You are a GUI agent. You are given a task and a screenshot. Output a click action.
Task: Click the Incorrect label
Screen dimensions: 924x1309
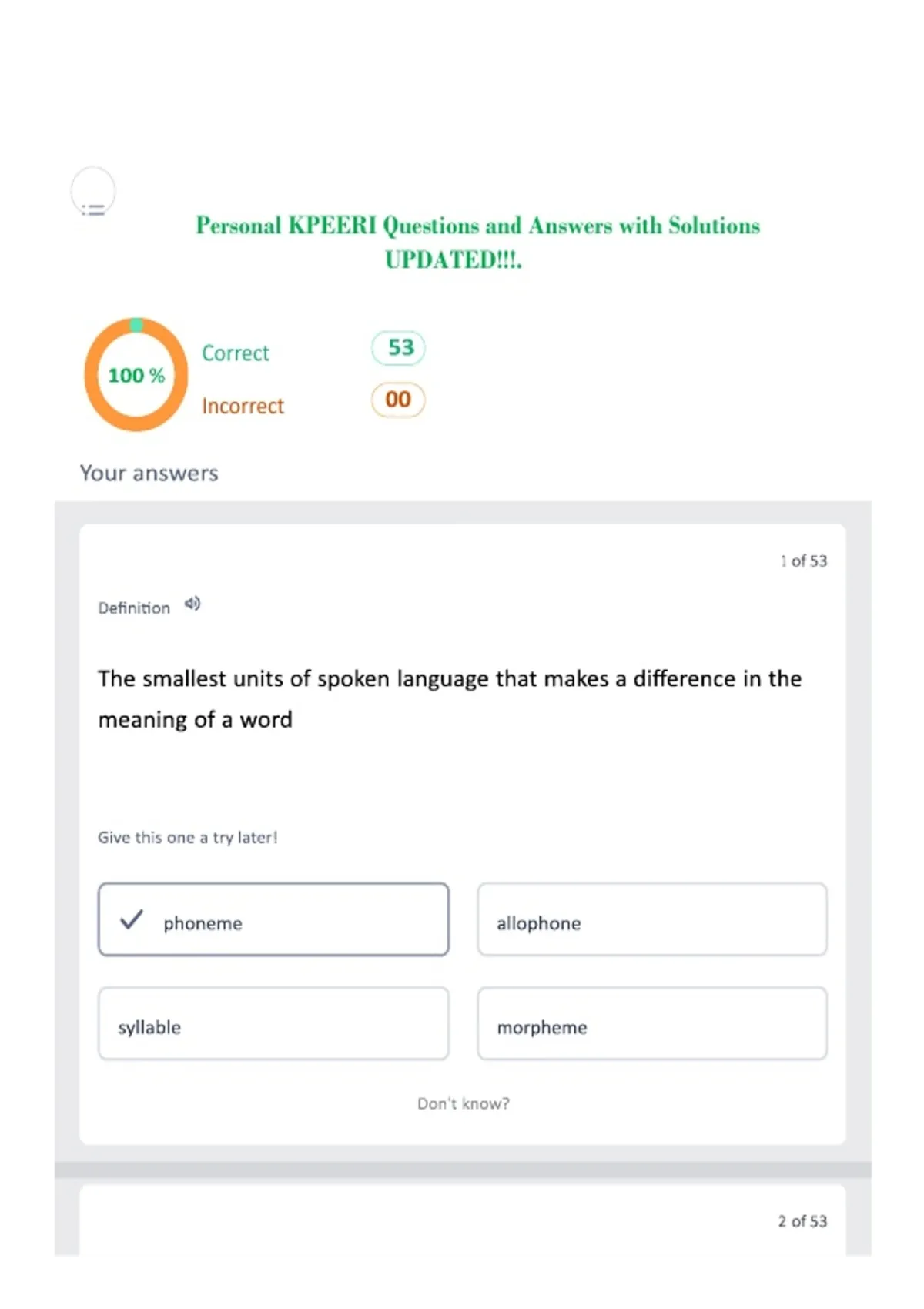243,406
